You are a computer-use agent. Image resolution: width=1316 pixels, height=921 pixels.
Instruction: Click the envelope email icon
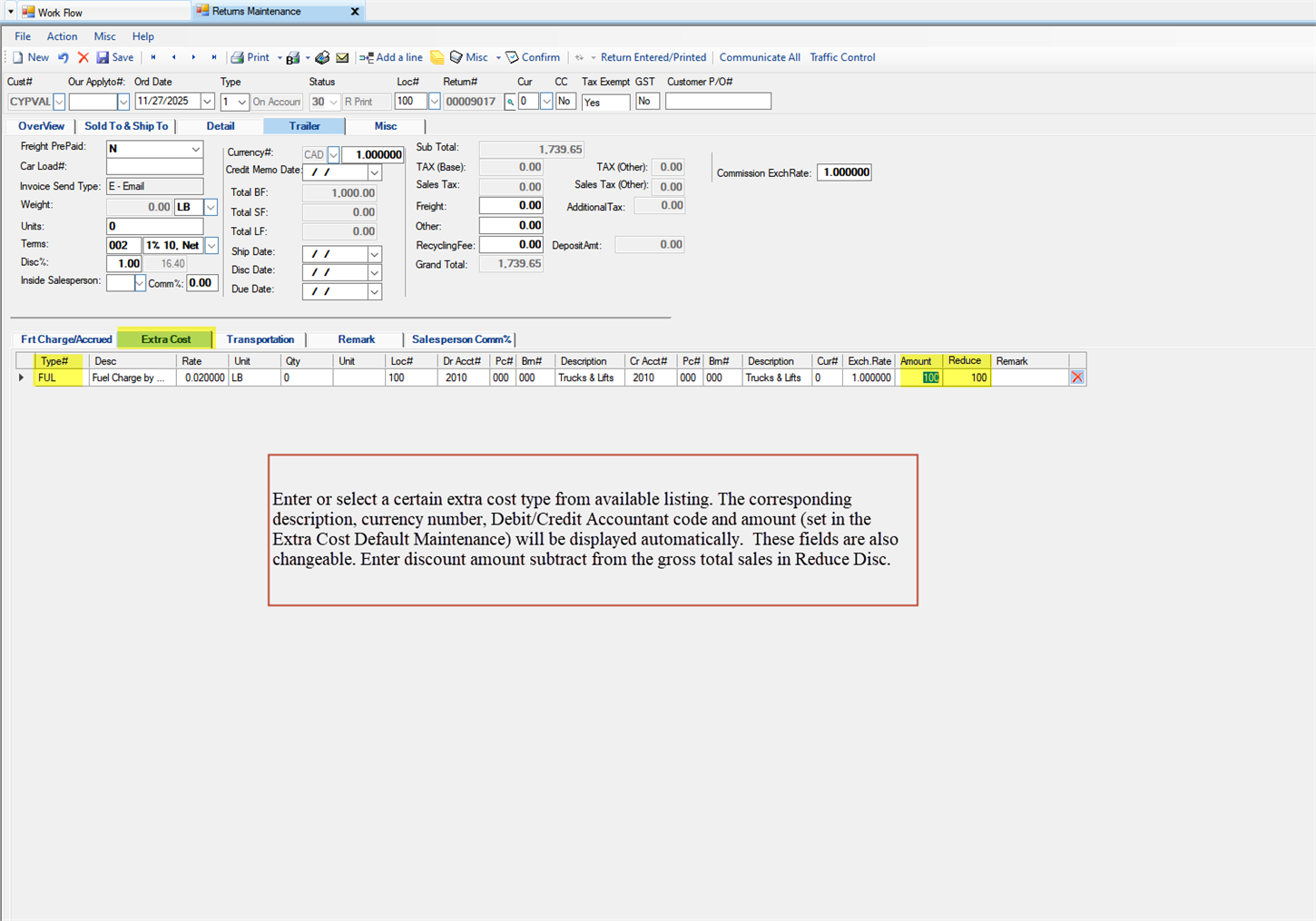click(x=342, y=58)
